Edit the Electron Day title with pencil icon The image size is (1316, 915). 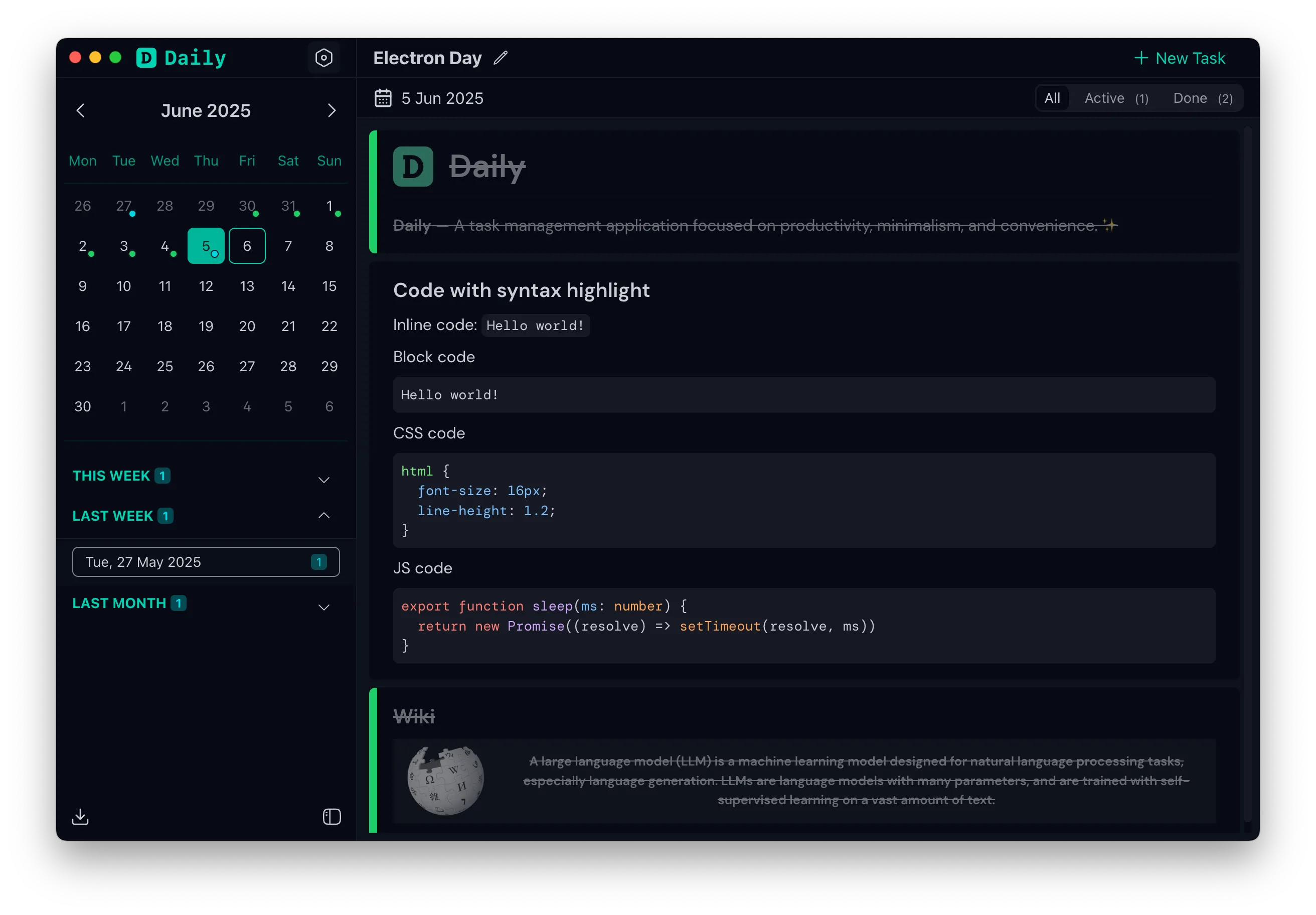click(501, 58)
